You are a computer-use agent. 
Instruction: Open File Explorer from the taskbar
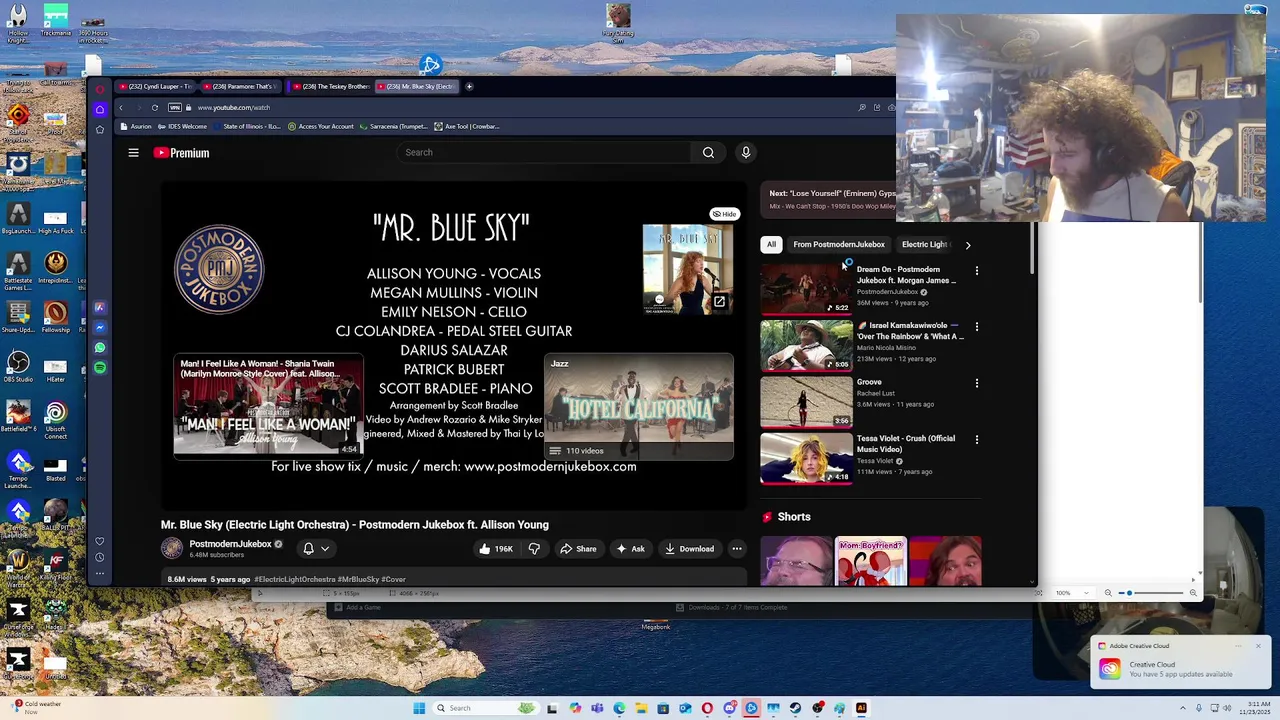pyautogui.click(x=641, y=708)
